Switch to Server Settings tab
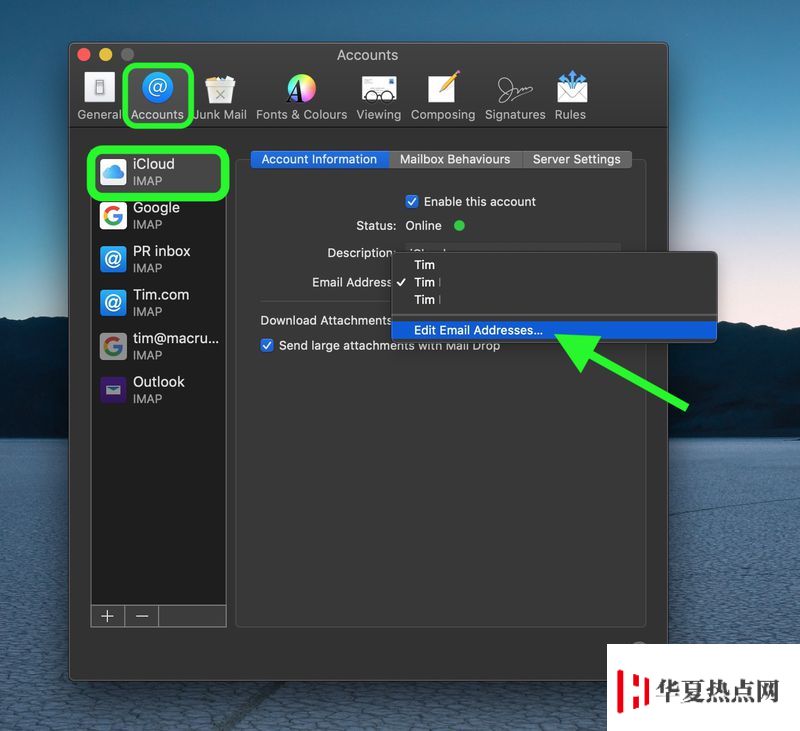This screenshot has height=731, width=800. pyautogui.click(x=577, y=159)
